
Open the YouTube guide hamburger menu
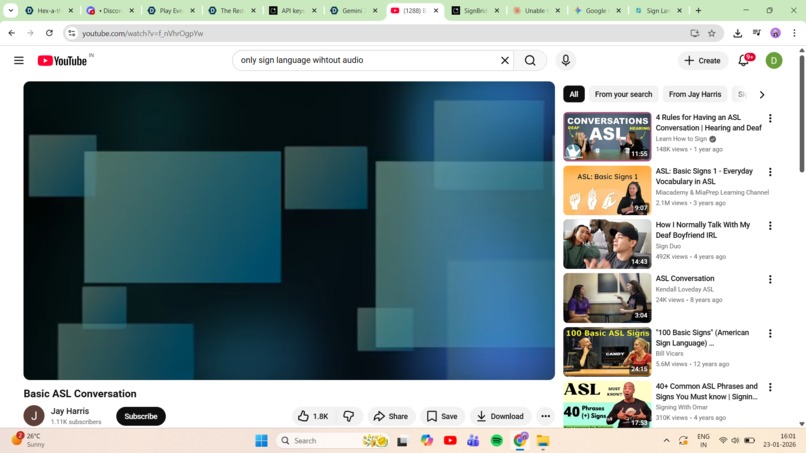coord(19,61)
